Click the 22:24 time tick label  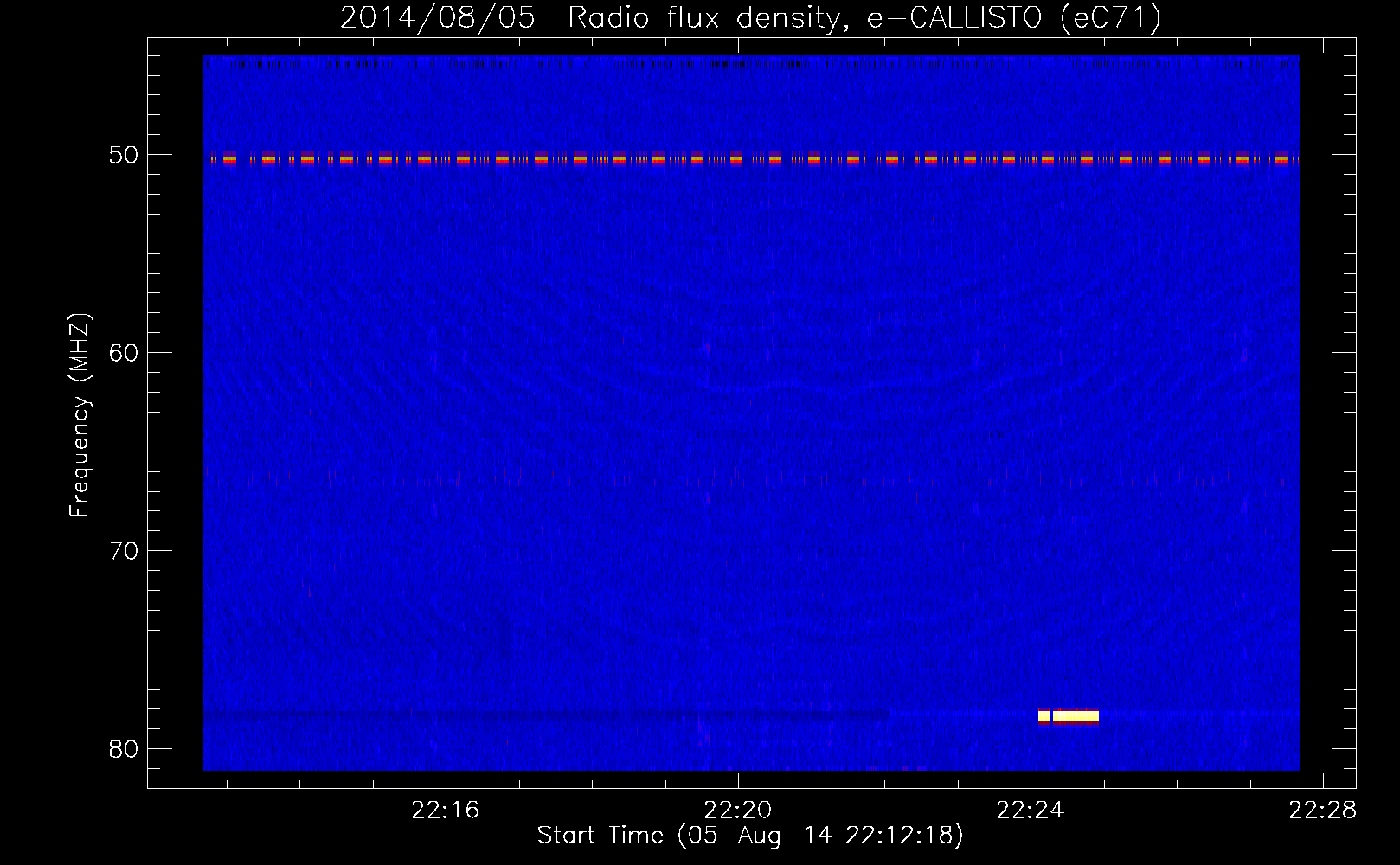(1030, 811)
